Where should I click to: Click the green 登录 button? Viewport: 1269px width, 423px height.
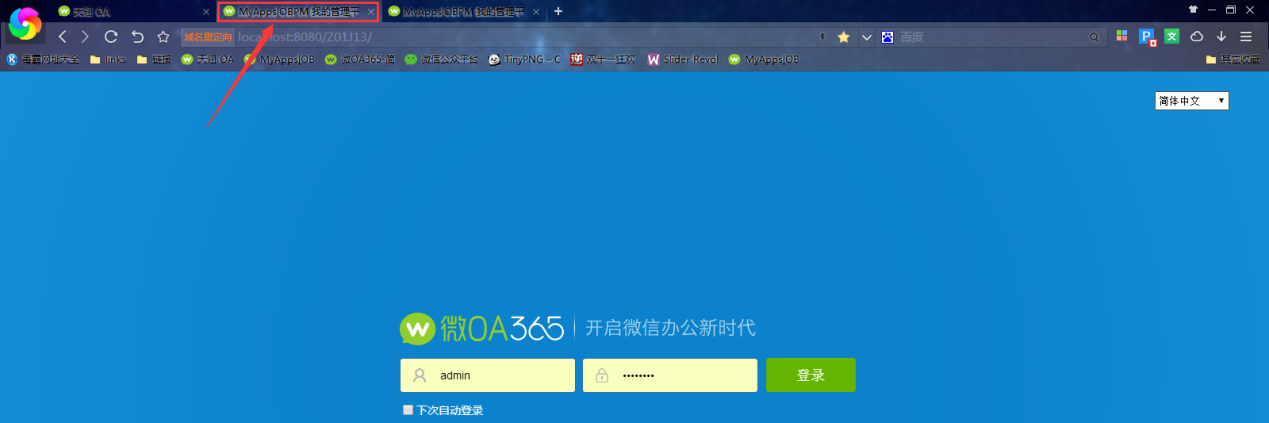pos(811,375)
